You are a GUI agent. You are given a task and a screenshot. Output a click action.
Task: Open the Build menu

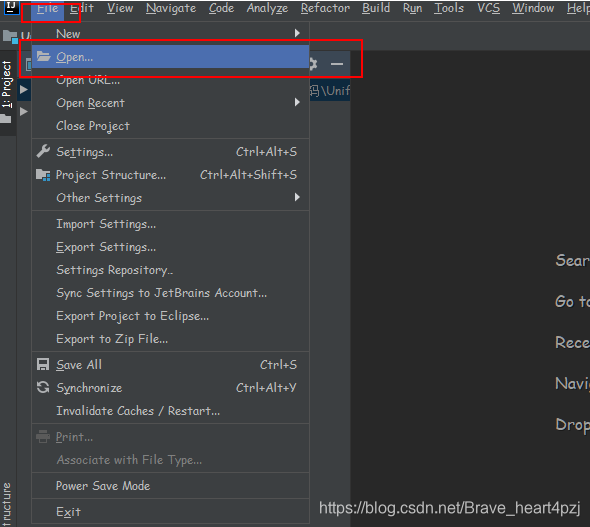376,8
